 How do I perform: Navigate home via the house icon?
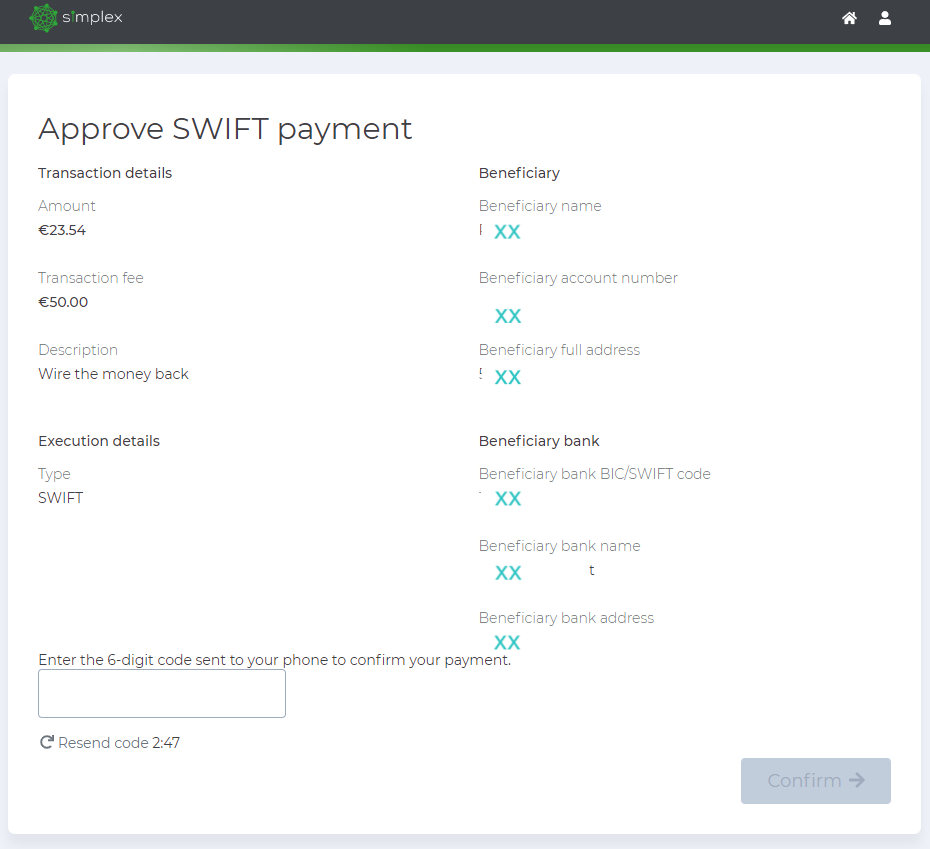tap(849, 18)
